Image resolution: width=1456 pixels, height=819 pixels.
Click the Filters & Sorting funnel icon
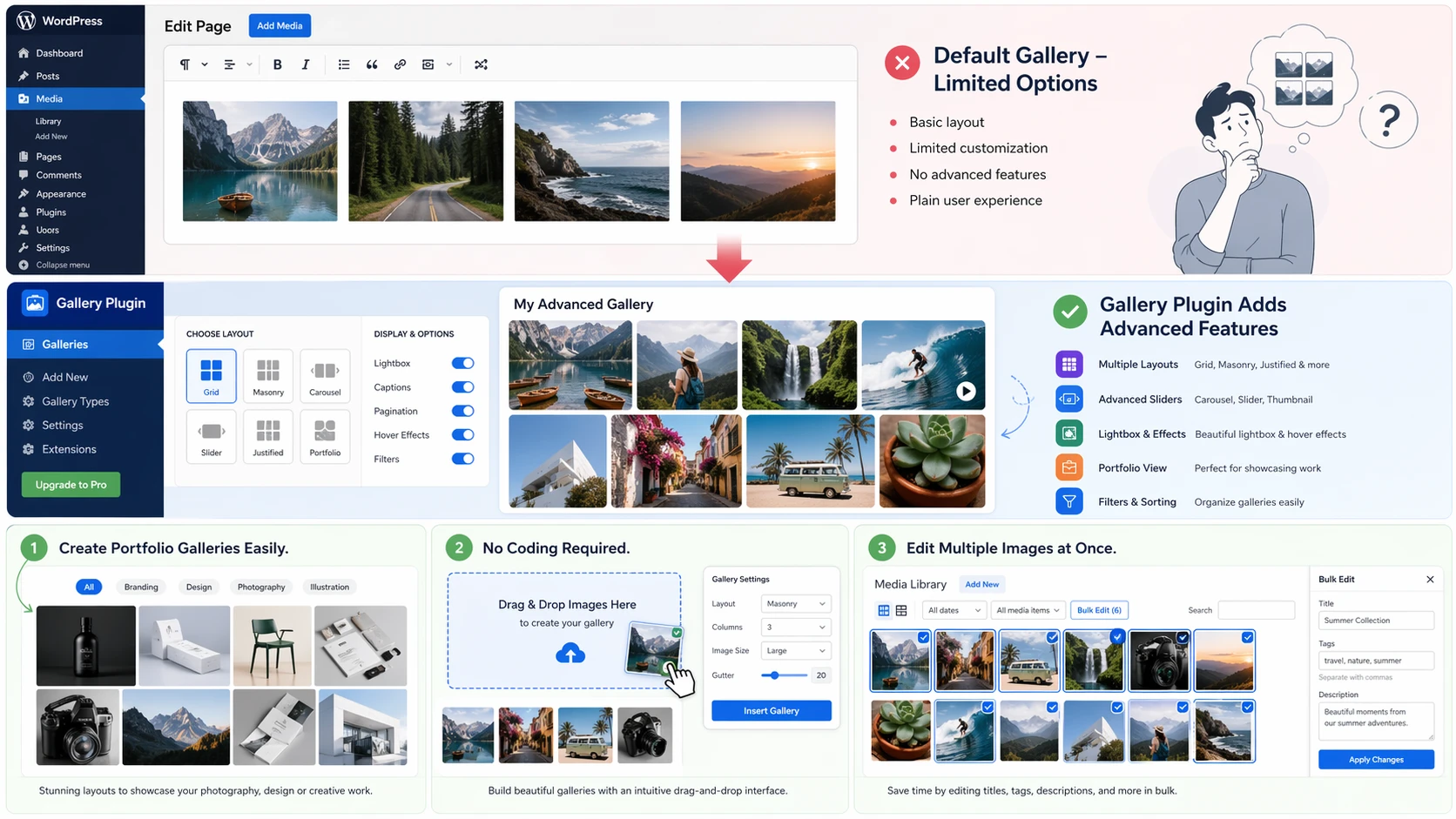(x=1068, y=501)
